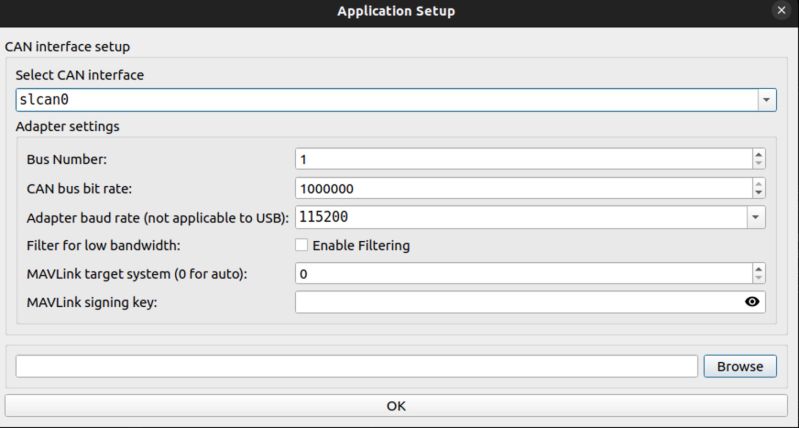
Task: Increase the MAVLink target system value
Action: tap(759, 269)
